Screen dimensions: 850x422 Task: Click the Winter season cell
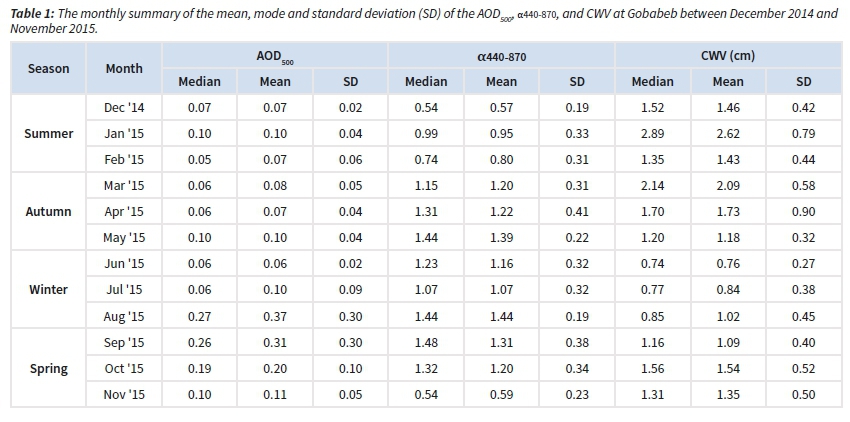click(x=48, y=290)
